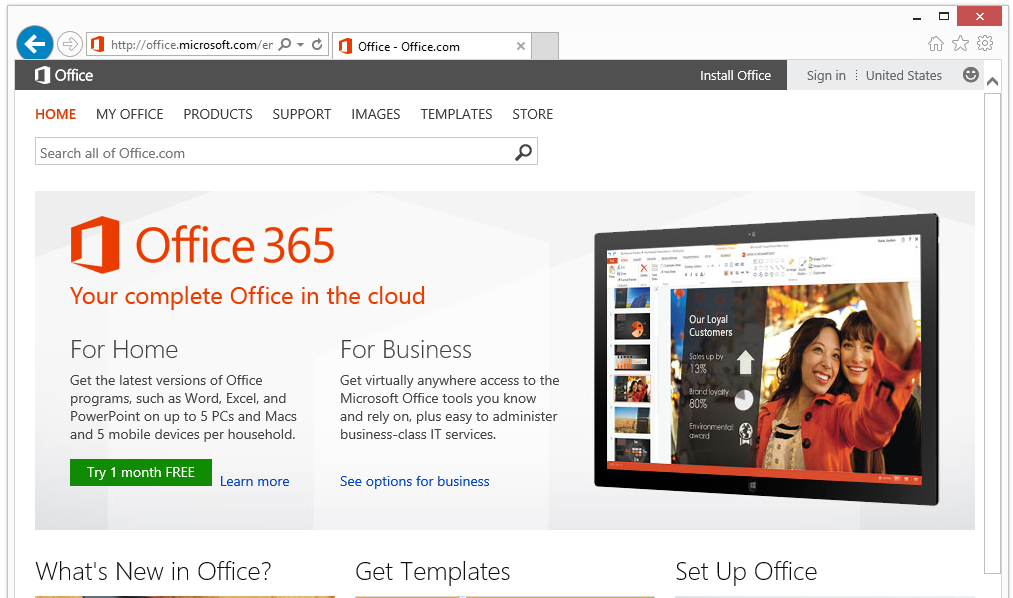
Task: Click Install Office in the header
Action: pyautogui.click(x=736, y=75)
